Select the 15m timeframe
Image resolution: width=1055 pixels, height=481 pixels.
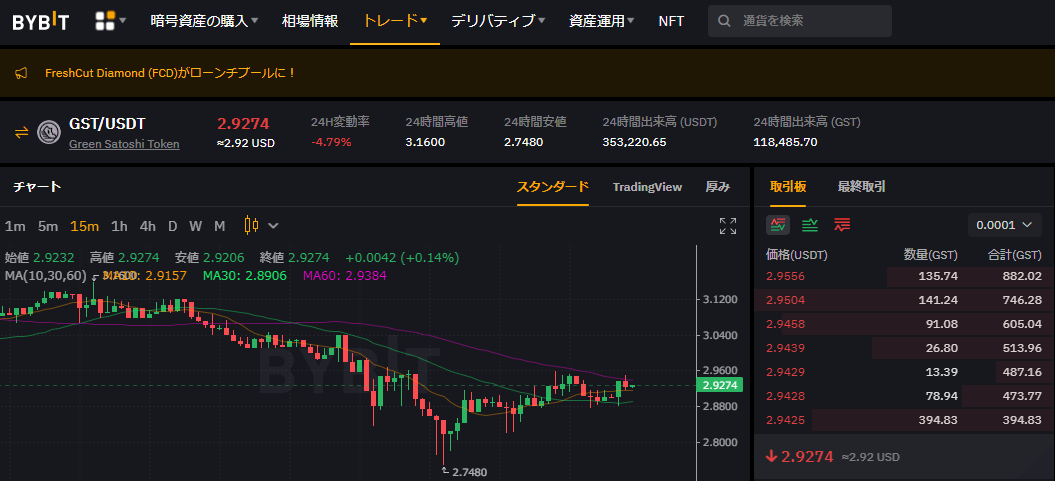84,226
